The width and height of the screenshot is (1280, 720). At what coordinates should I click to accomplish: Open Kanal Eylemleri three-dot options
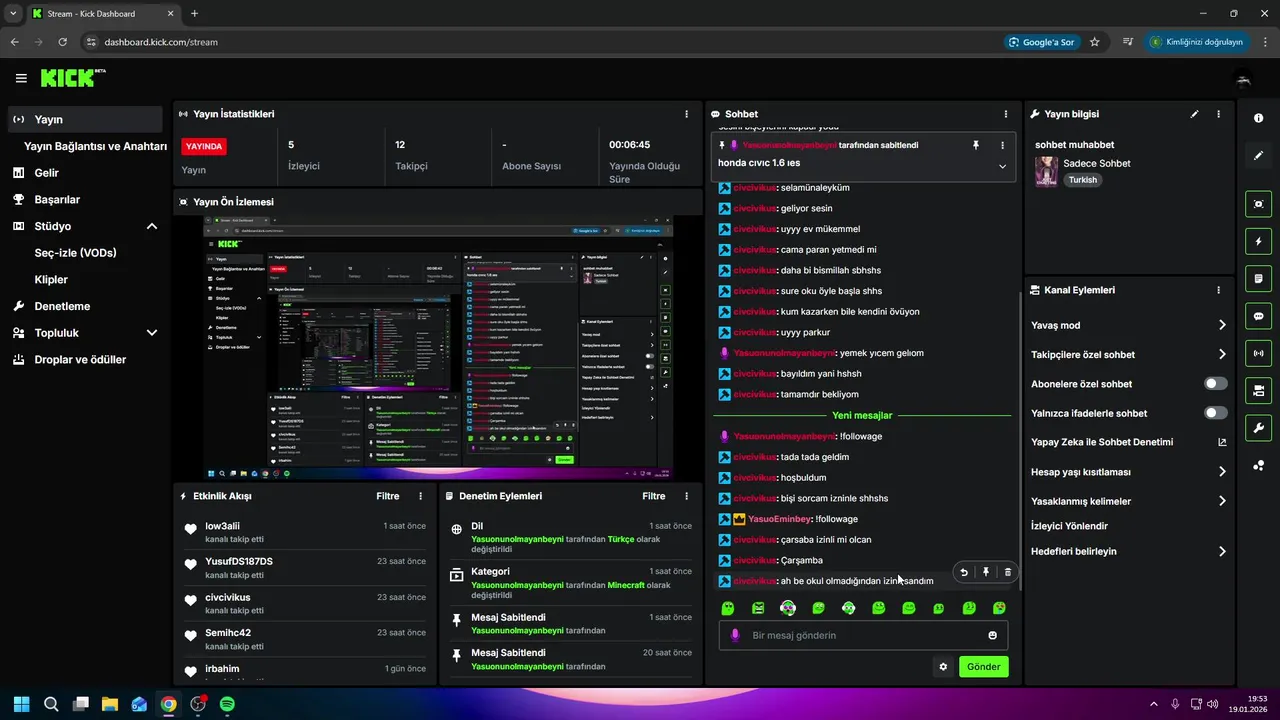(x=1218, y=290)
